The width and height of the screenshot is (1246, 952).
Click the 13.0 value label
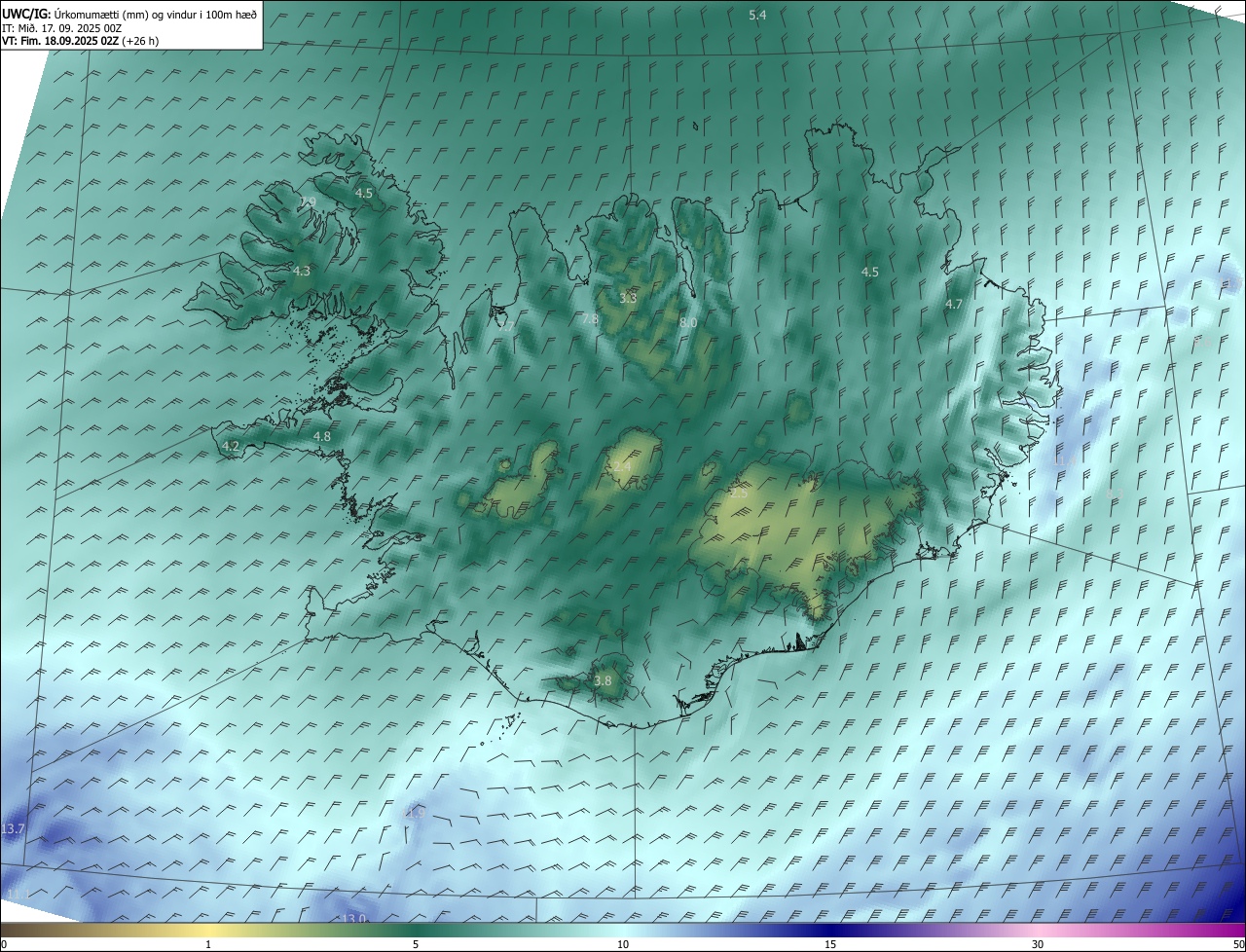pyautogui.click(x=353, y=919)
